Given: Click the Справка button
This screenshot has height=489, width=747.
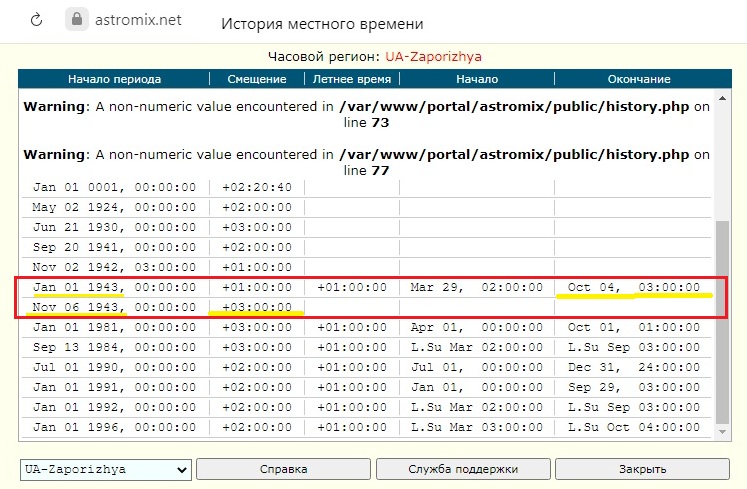Looking at the screenshot, I should click(283, 469).
